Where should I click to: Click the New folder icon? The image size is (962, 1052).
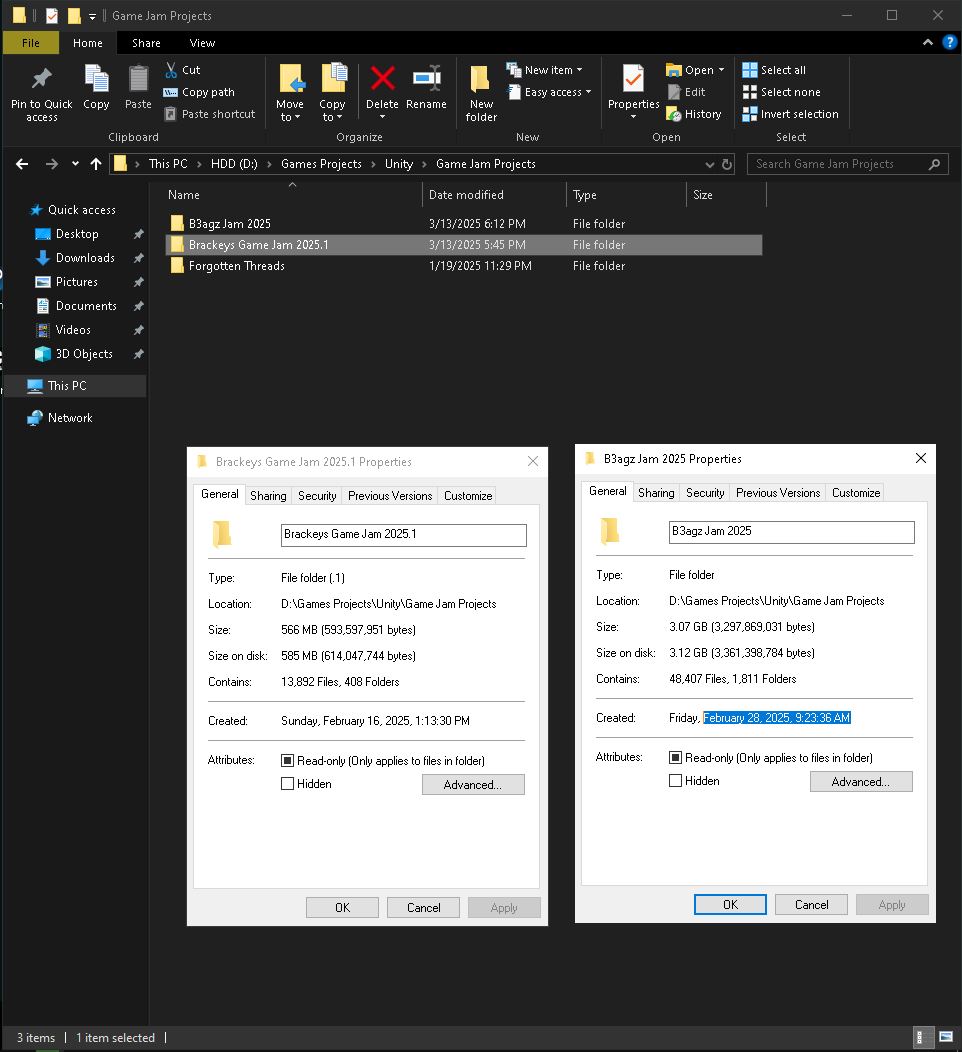(480, 79)
